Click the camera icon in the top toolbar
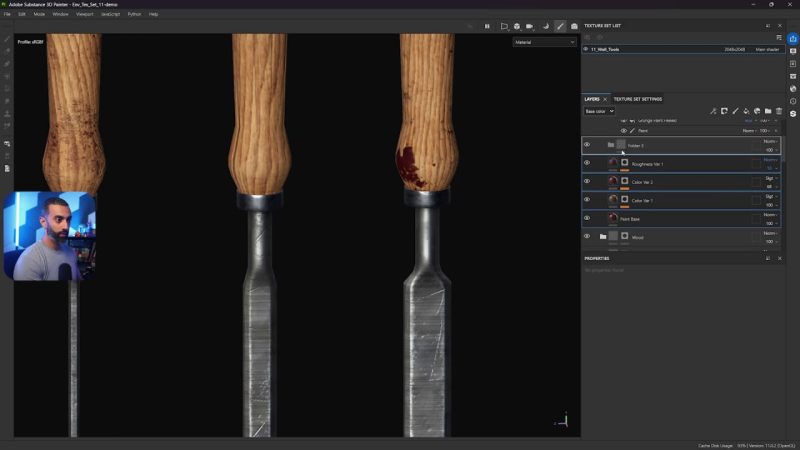The image size is (800, 450). tap(529, 26)
